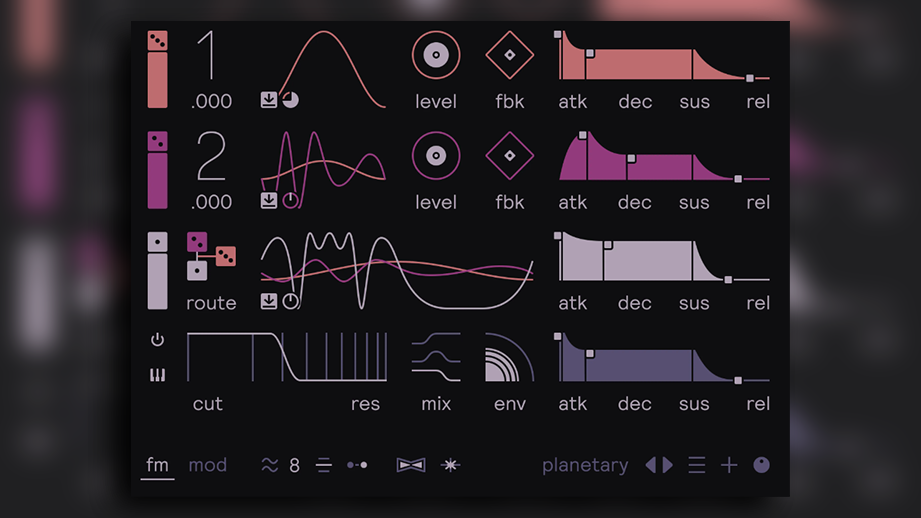The image size is (921, 518).
Task: Open the preset list menu icon
Action: 697,465
